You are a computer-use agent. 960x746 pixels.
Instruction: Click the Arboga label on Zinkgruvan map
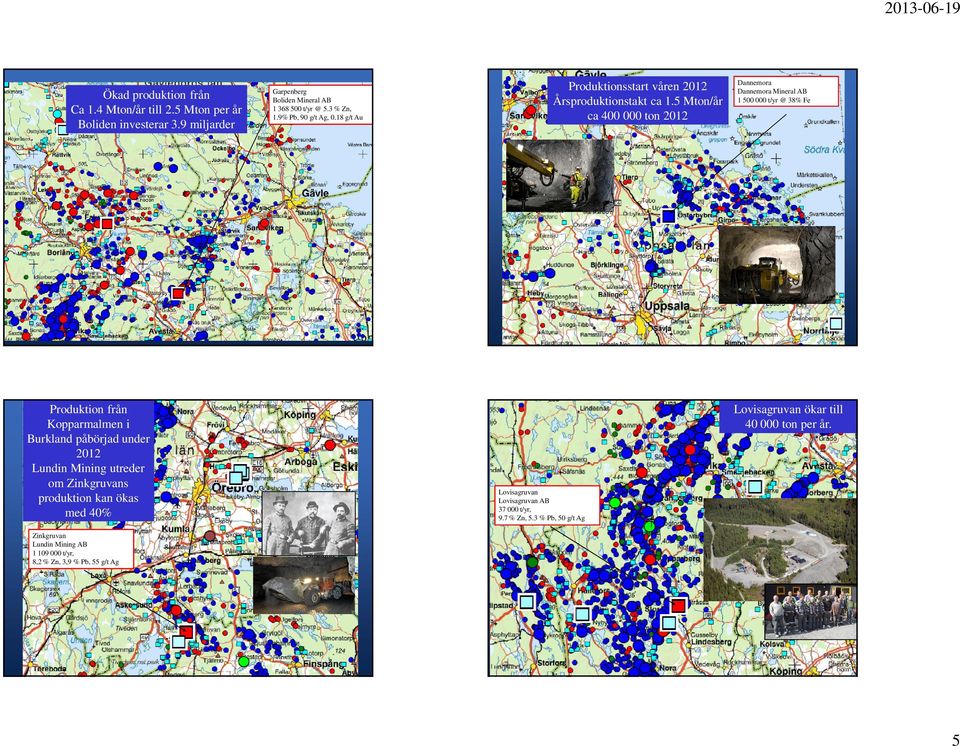point(301,462)
